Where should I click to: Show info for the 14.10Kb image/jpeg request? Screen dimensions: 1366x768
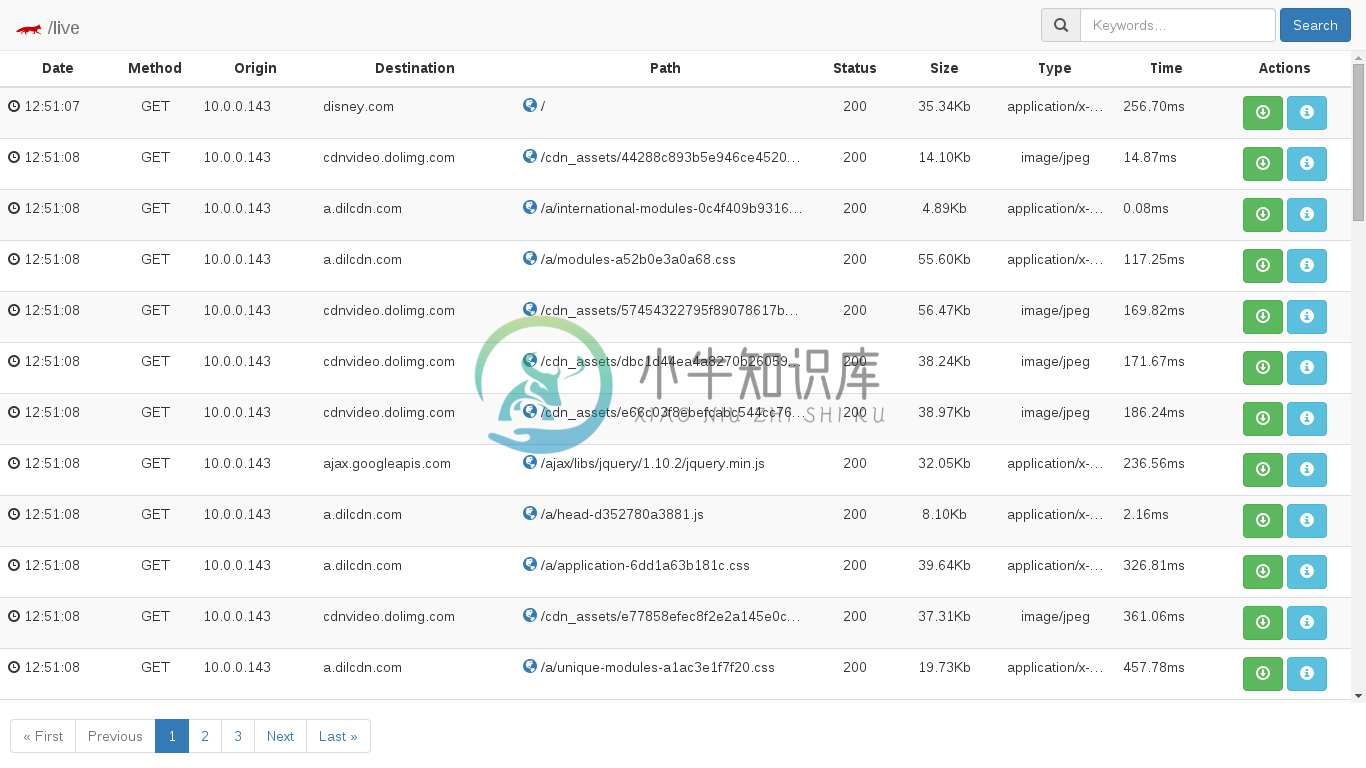[x=1307, y=164]
